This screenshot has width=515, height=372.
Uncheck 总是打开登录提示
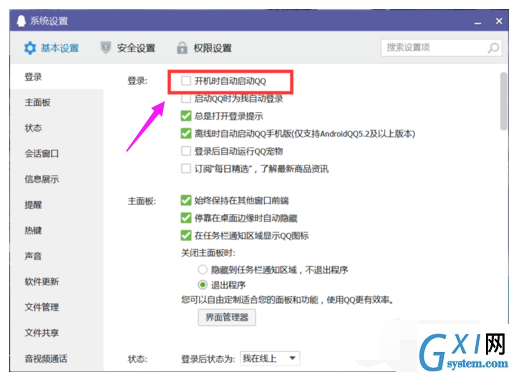pyautogui.click(x=186, y=116)
